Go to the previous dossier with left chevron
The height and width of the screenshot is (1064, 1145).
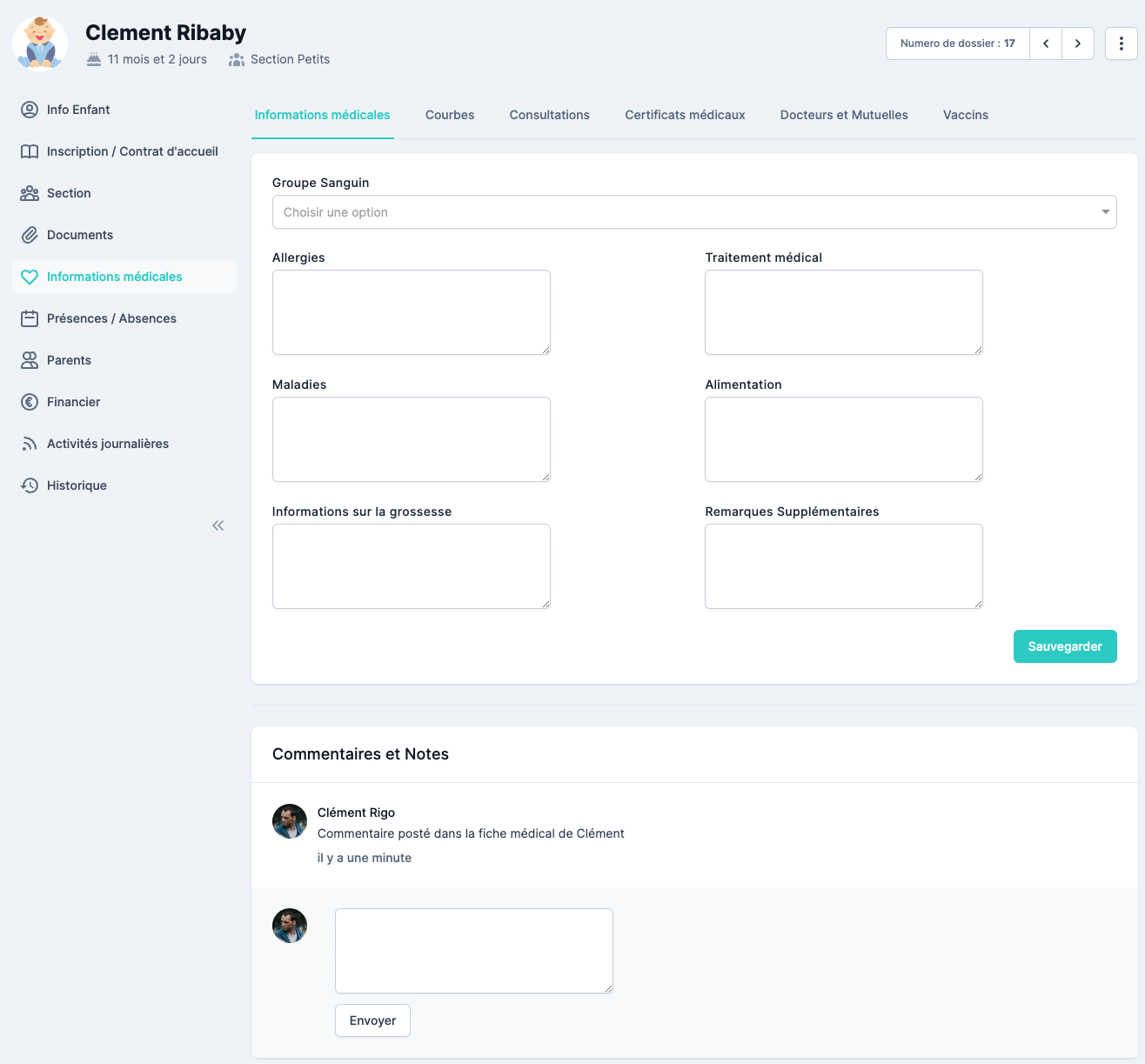click(x=1046, y=43)
